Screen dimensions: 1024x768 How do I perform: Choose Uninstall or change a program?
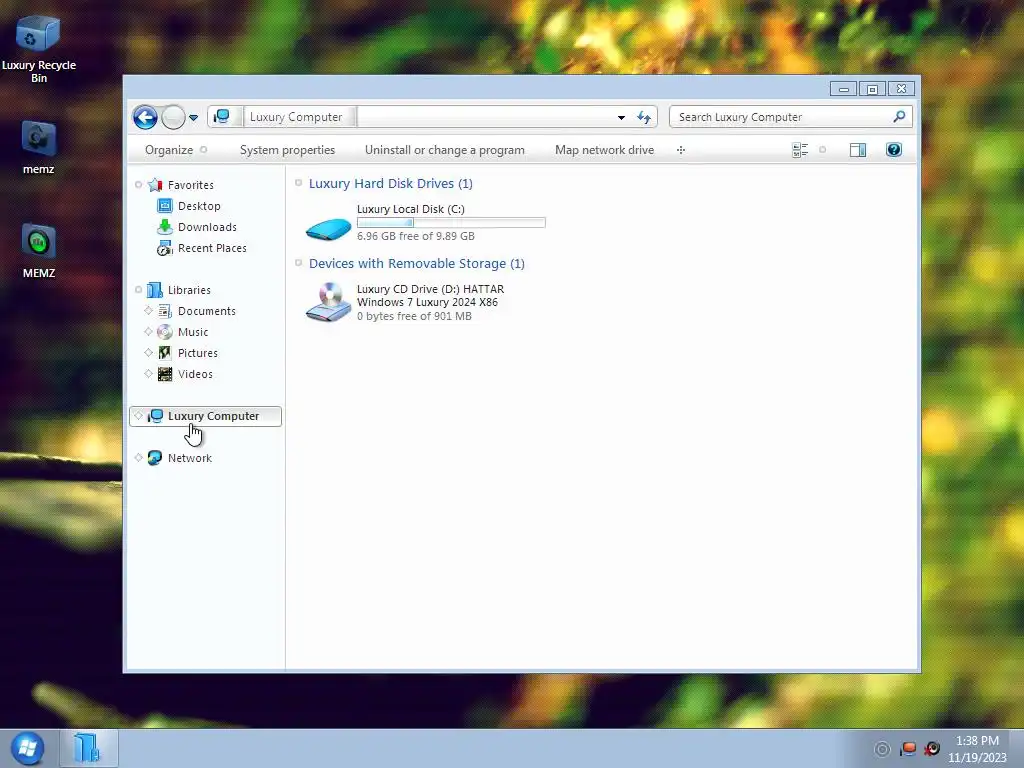tap(445, 150)
